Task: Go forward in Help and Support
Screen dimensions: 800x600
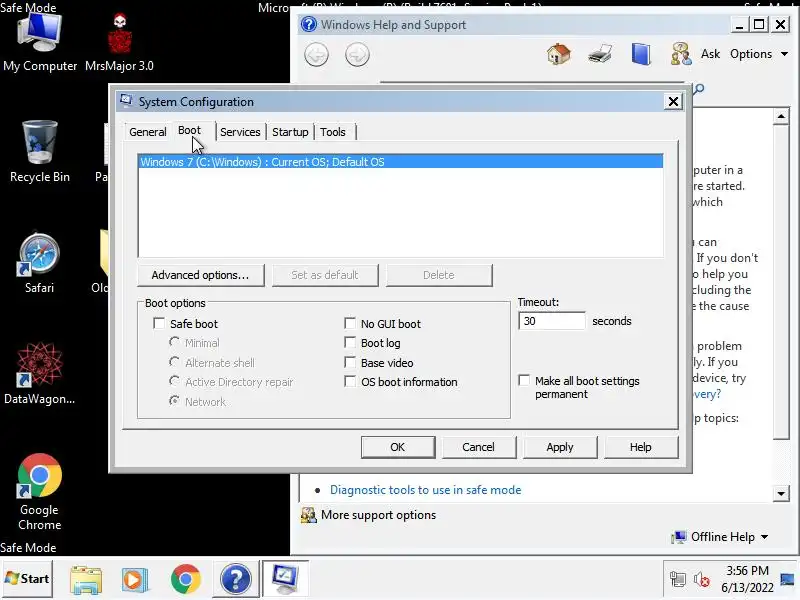Action: click(x=357, y=55)
